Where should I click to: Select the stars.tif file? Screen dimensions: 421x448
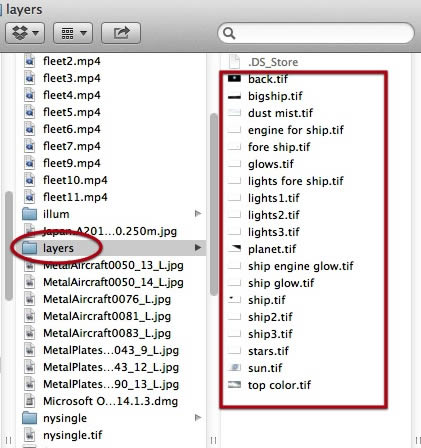[268, 351]
